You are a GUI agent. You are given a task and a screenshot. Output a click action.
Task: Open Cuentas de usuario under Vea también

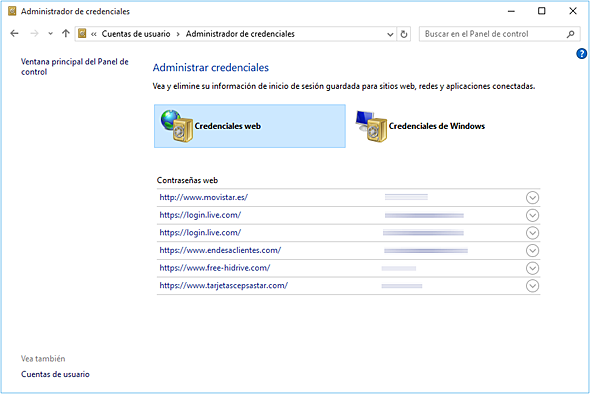point(55,374)
